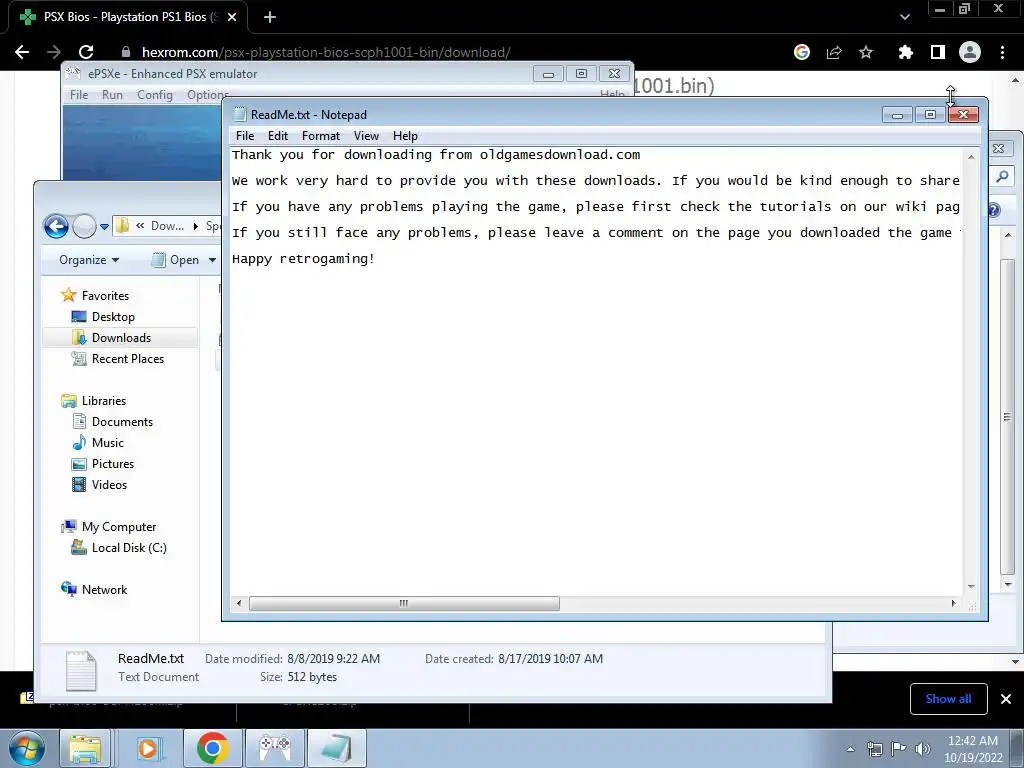Toggle Chrome's side panel icon
1024x768 pixels.
click(938, 52)
